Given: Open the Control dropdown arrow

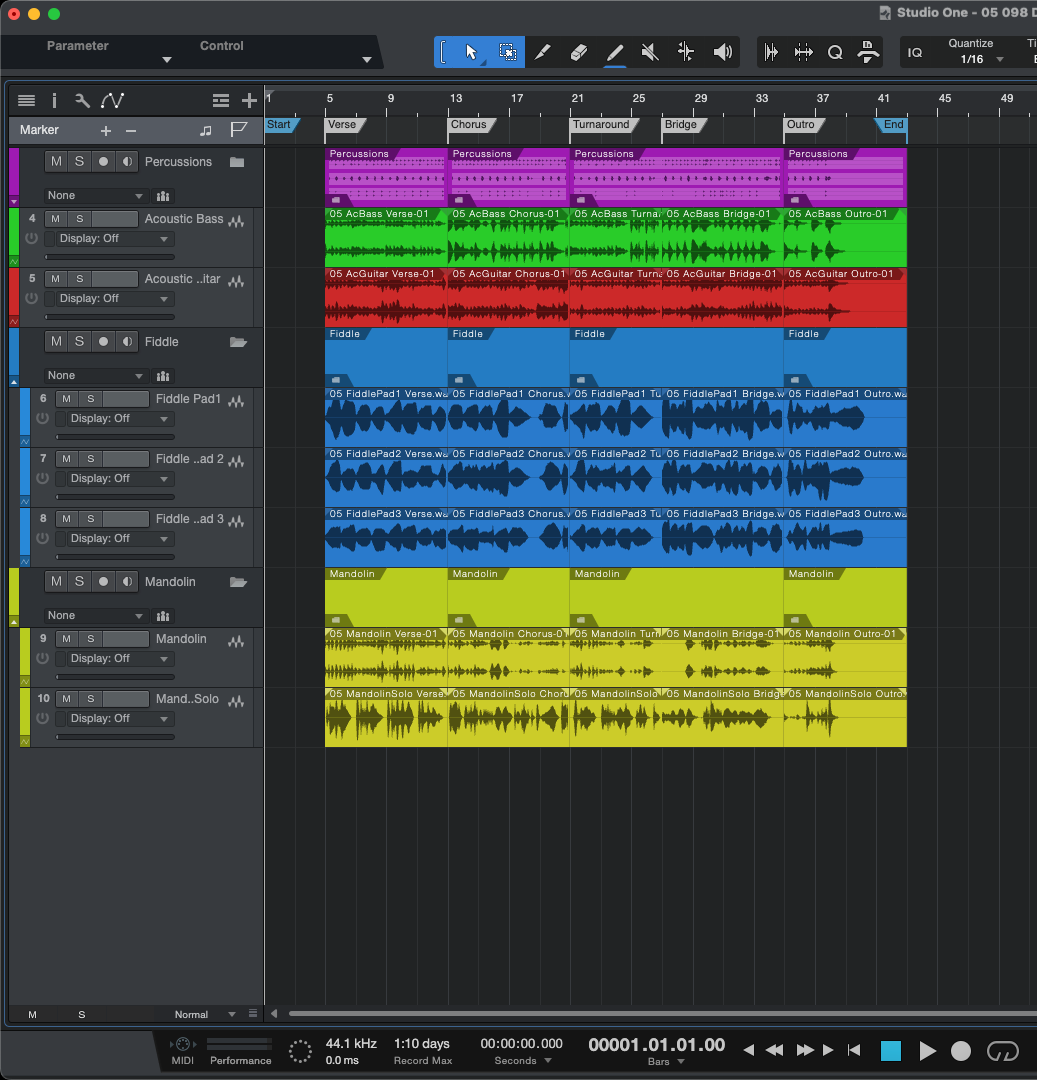Looking at the screenshot, I should [x=367, y=60].
